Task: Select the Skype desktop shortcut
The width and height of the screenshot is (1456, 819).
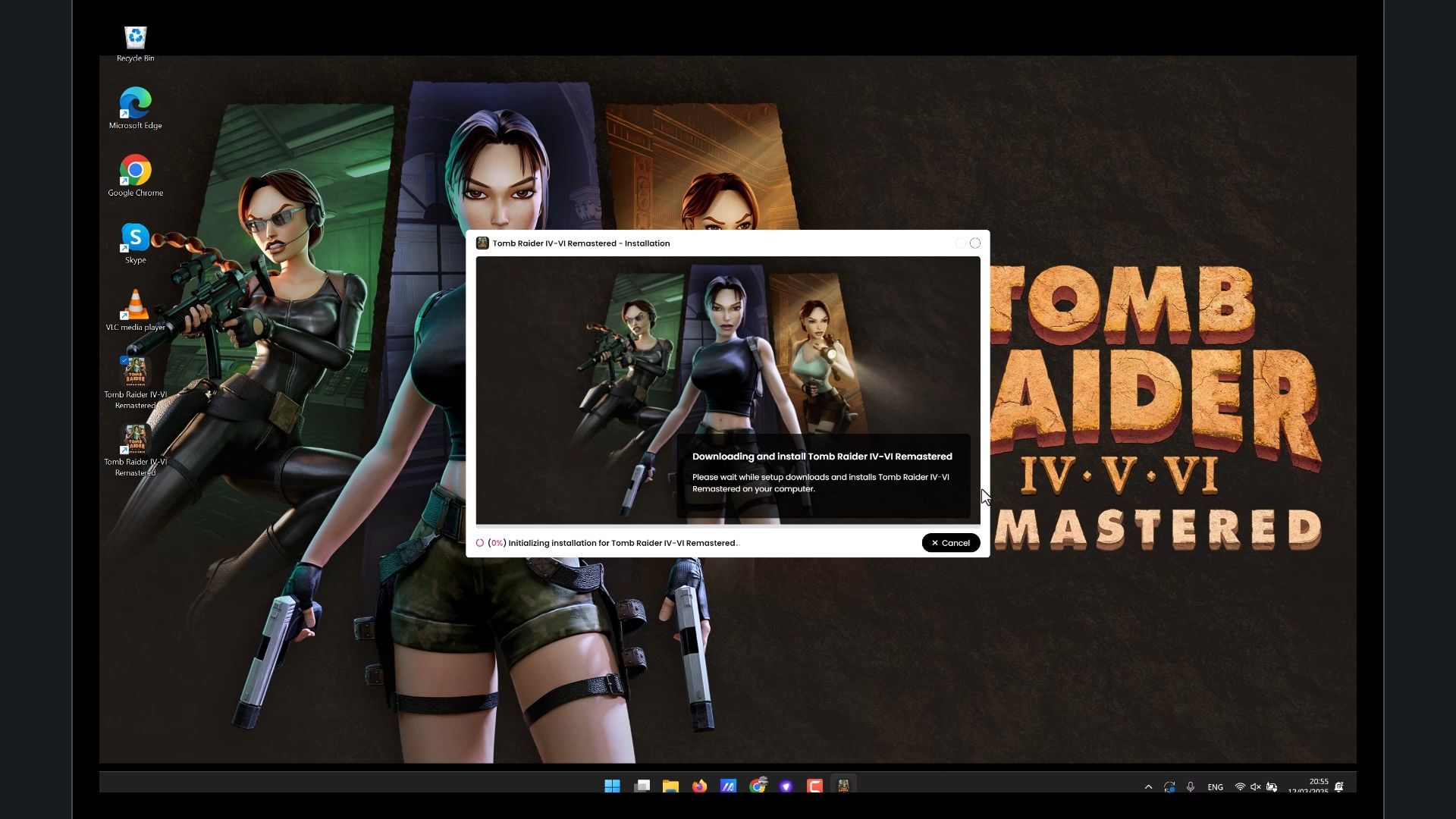Action: coord(135,243)
